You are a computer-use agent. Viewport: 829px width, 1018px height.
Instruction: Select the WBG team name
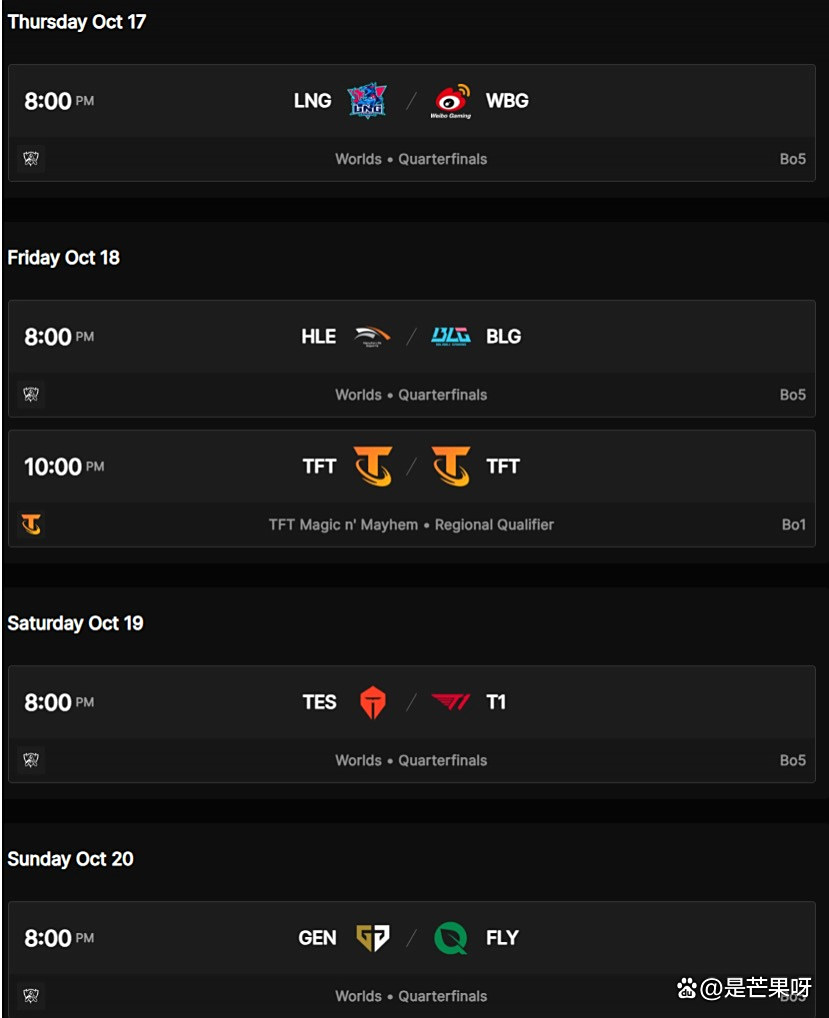[507, 101]
